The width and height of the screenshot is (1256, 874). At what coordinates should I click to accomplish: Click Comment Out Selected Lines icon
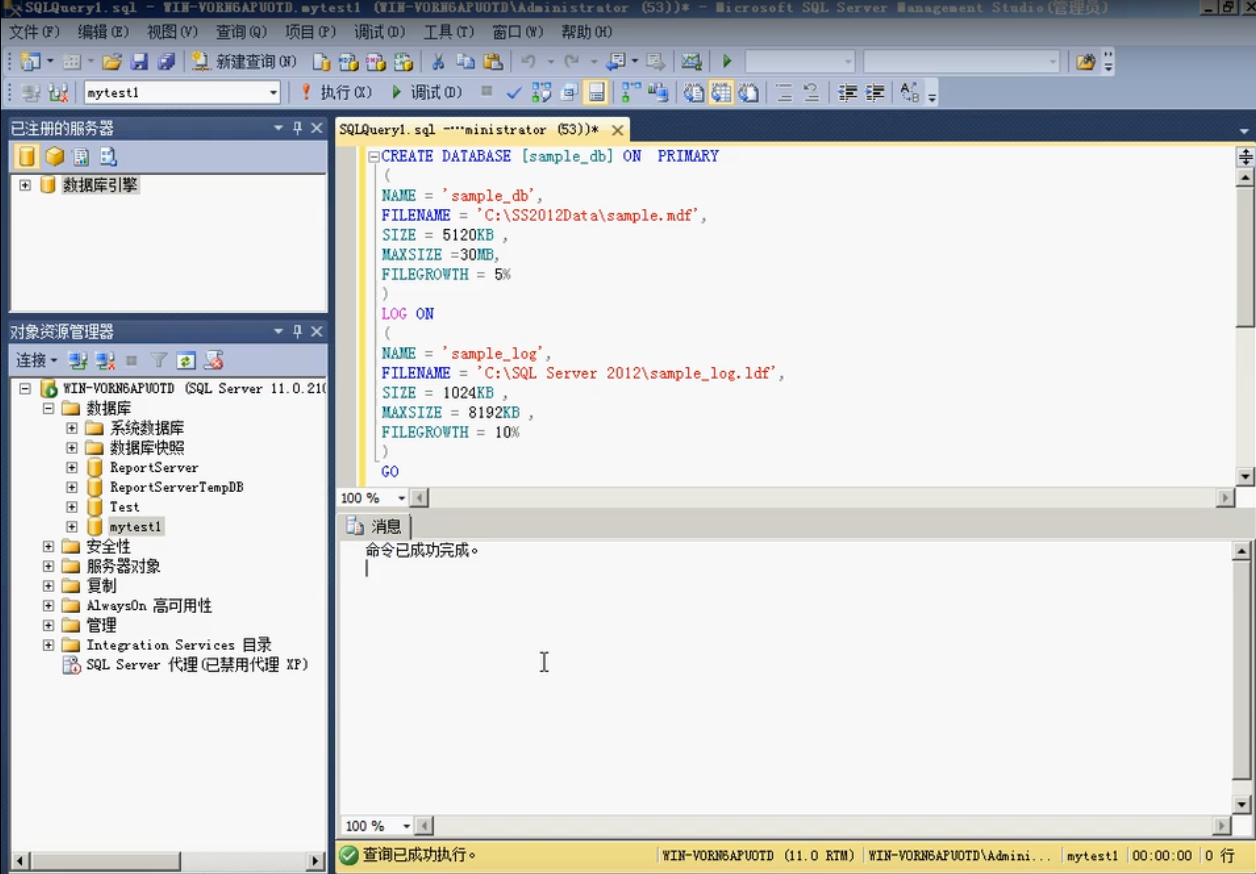click(785, 93)
